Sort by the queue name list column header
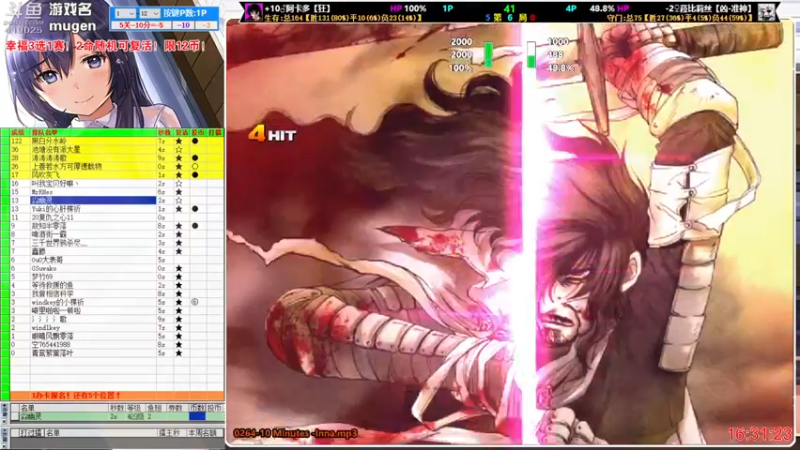The height and width of the screenshot is (450, 800). pos(93,133)
